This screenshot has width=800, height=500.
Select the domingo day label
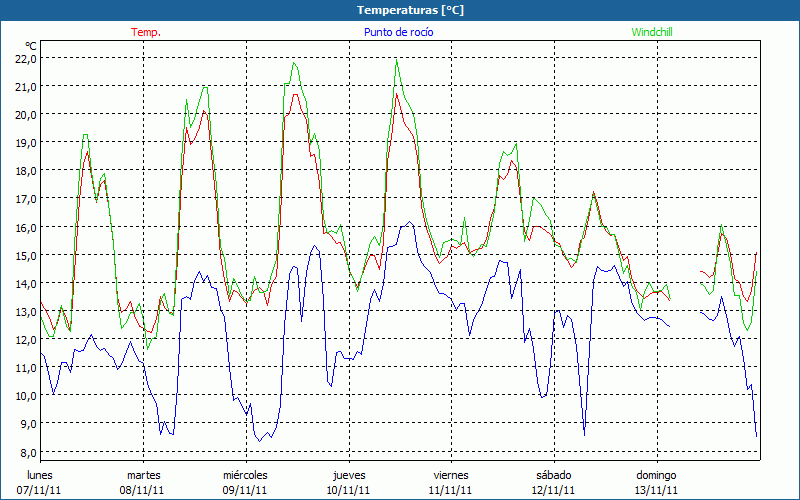(656, 475)
